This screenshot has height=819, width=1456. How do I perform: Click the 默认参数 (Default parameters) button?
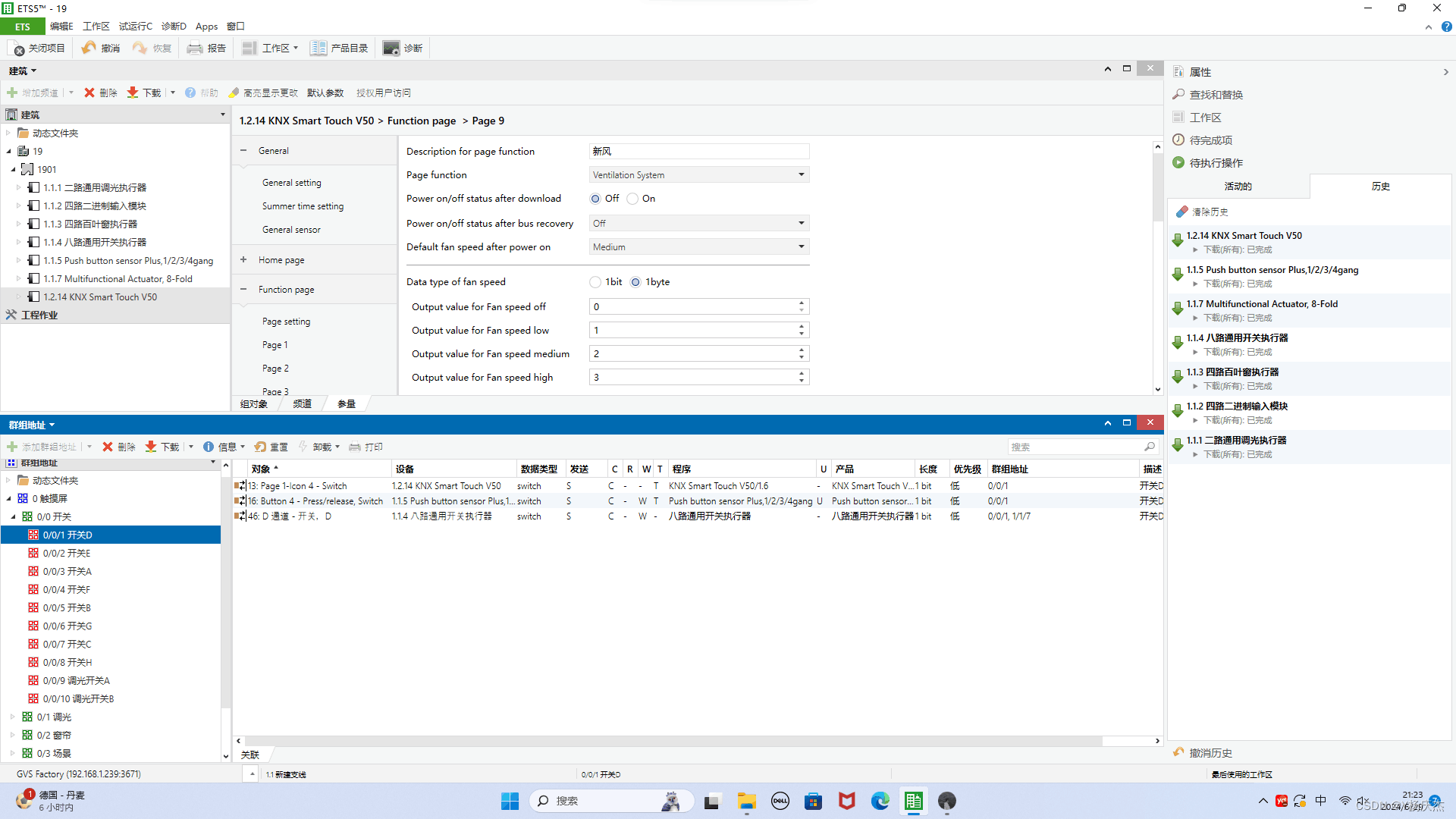[325, 93]
